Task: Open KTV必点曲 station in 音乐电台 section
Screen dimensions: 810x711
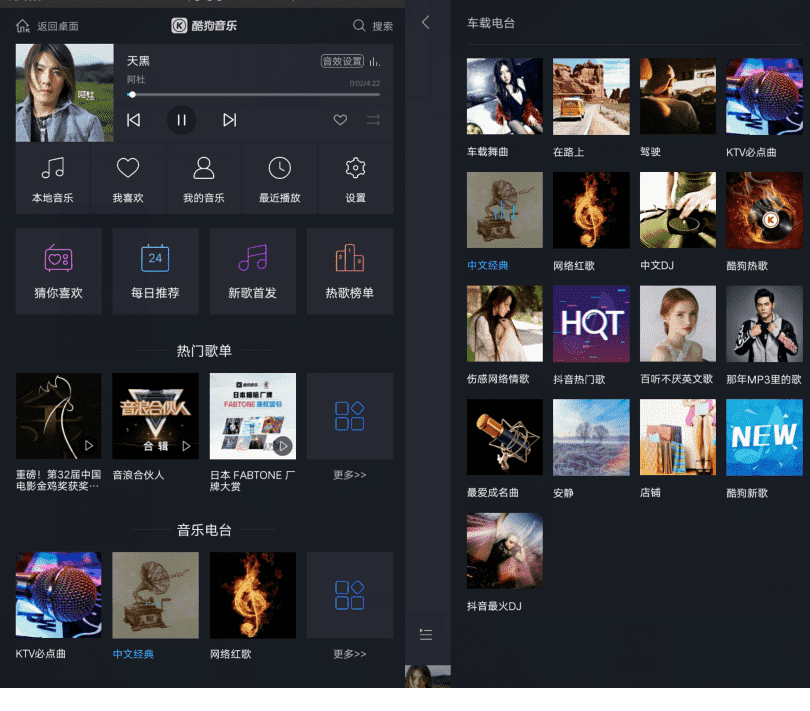Action: pyautogui.click(x=58, y=595)
